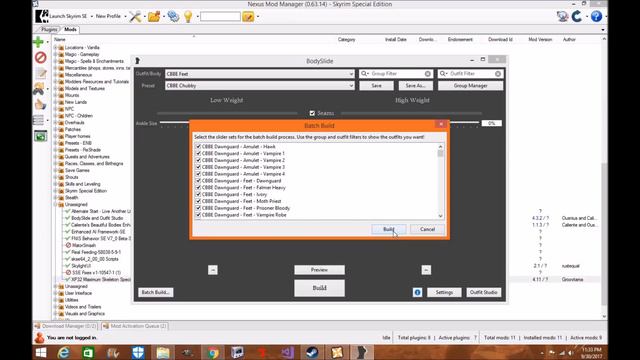Click the blue refresh arrow icon top right
The height and width of the screenshot is (360, 640).
point(577,16)
